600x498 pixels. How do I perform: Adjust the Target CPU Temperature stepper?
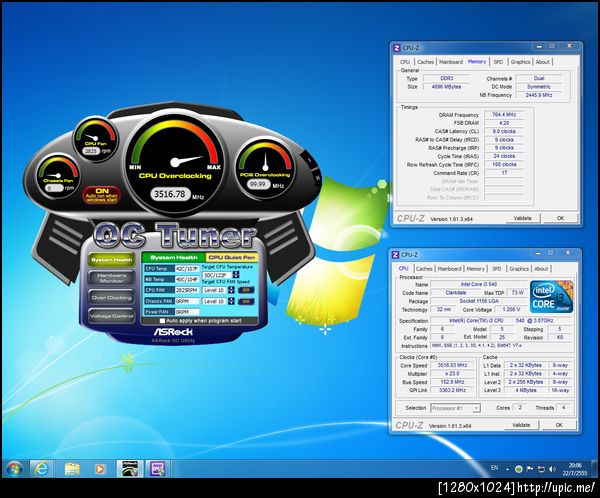pos(236,275)
